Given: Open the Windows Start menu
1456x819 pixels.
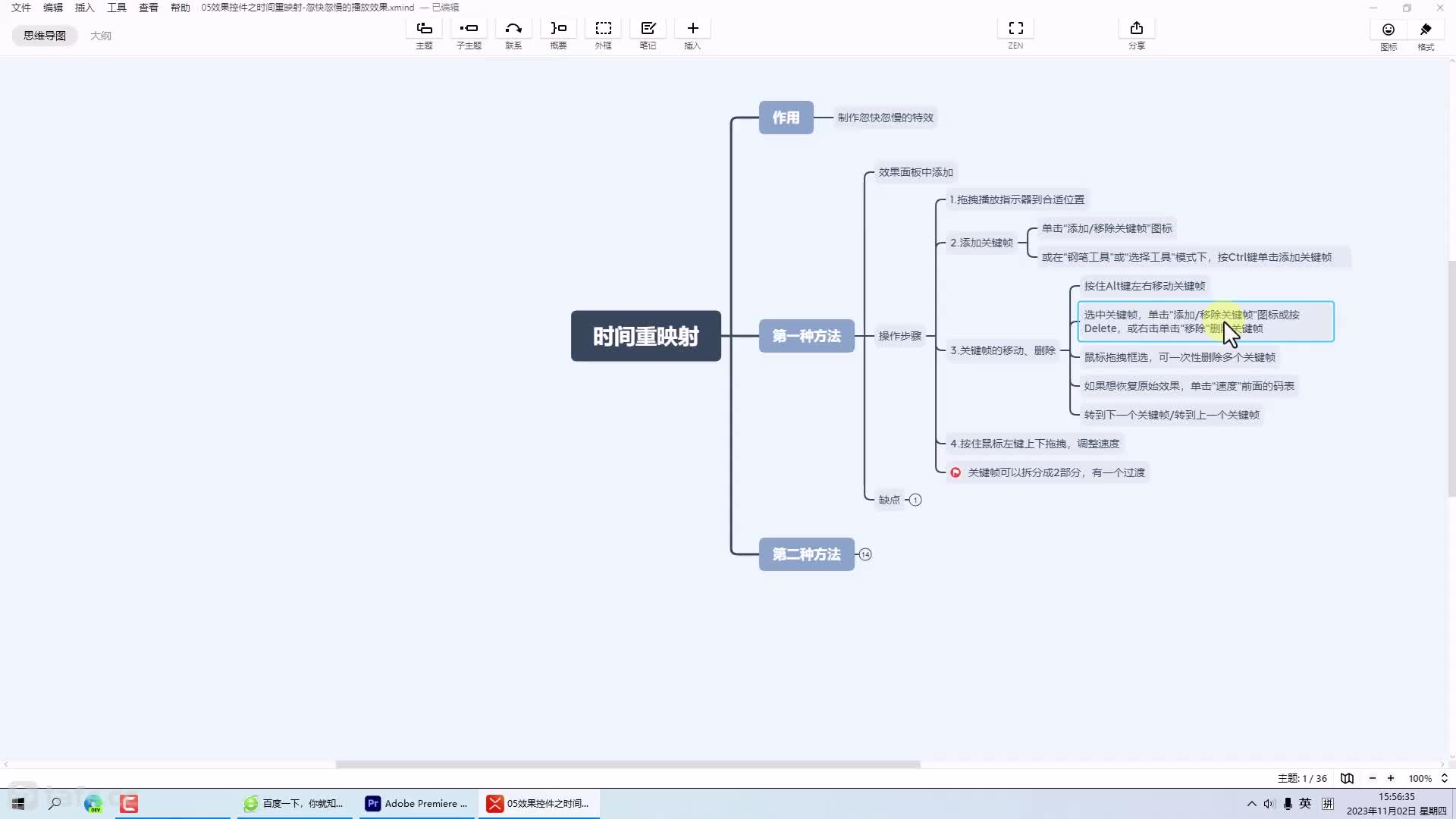Looking at the screenshot, I should tap(18, 803).
